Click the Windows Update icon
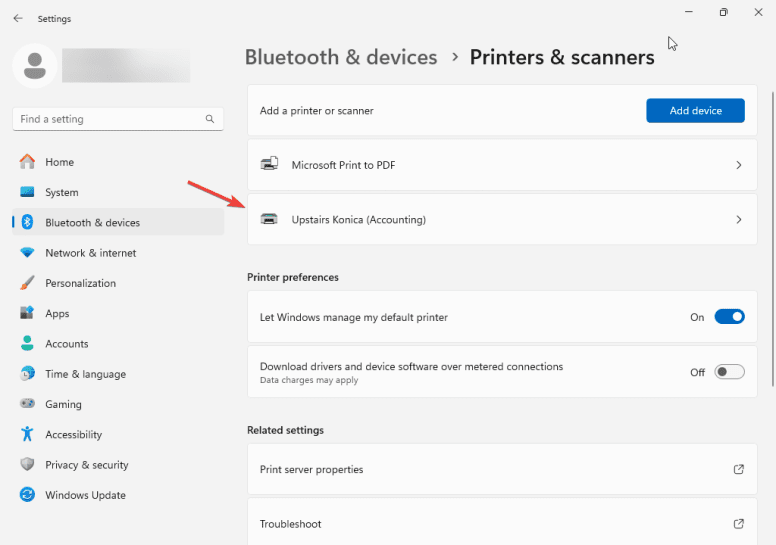 27,495
